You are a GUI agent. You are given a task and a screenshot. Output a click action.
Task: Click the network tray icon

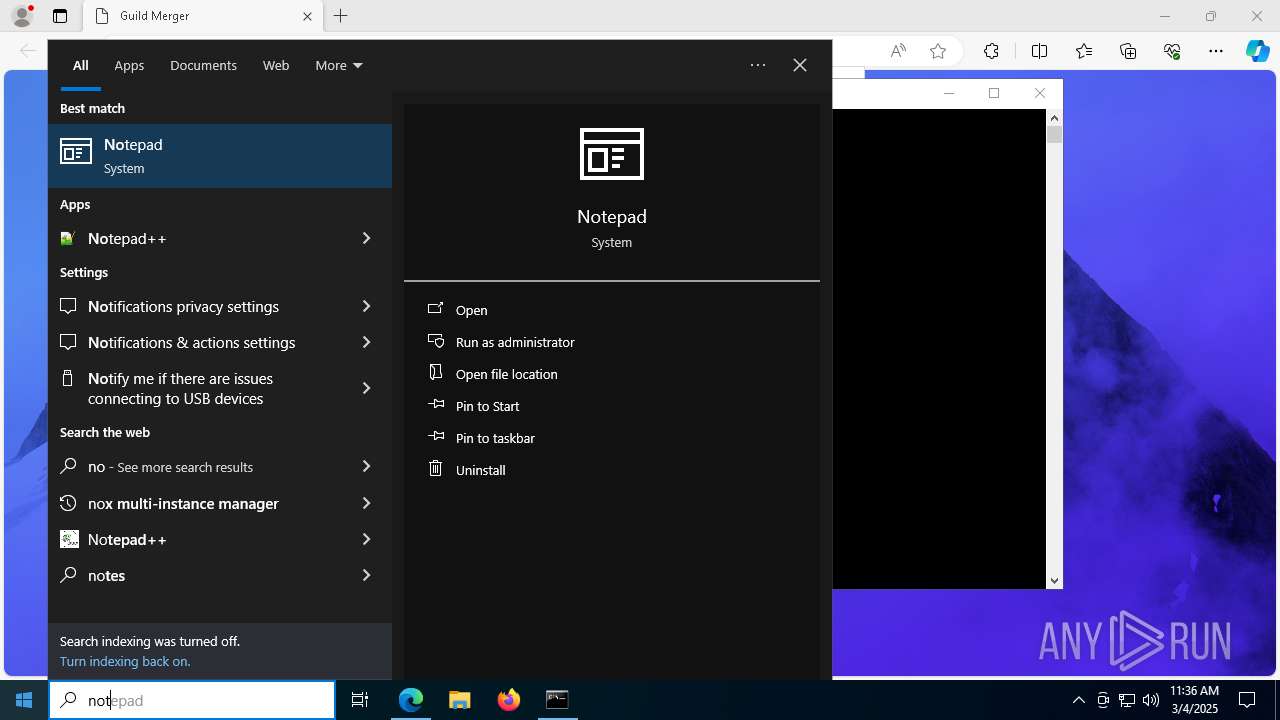[x=1127, y=700]
